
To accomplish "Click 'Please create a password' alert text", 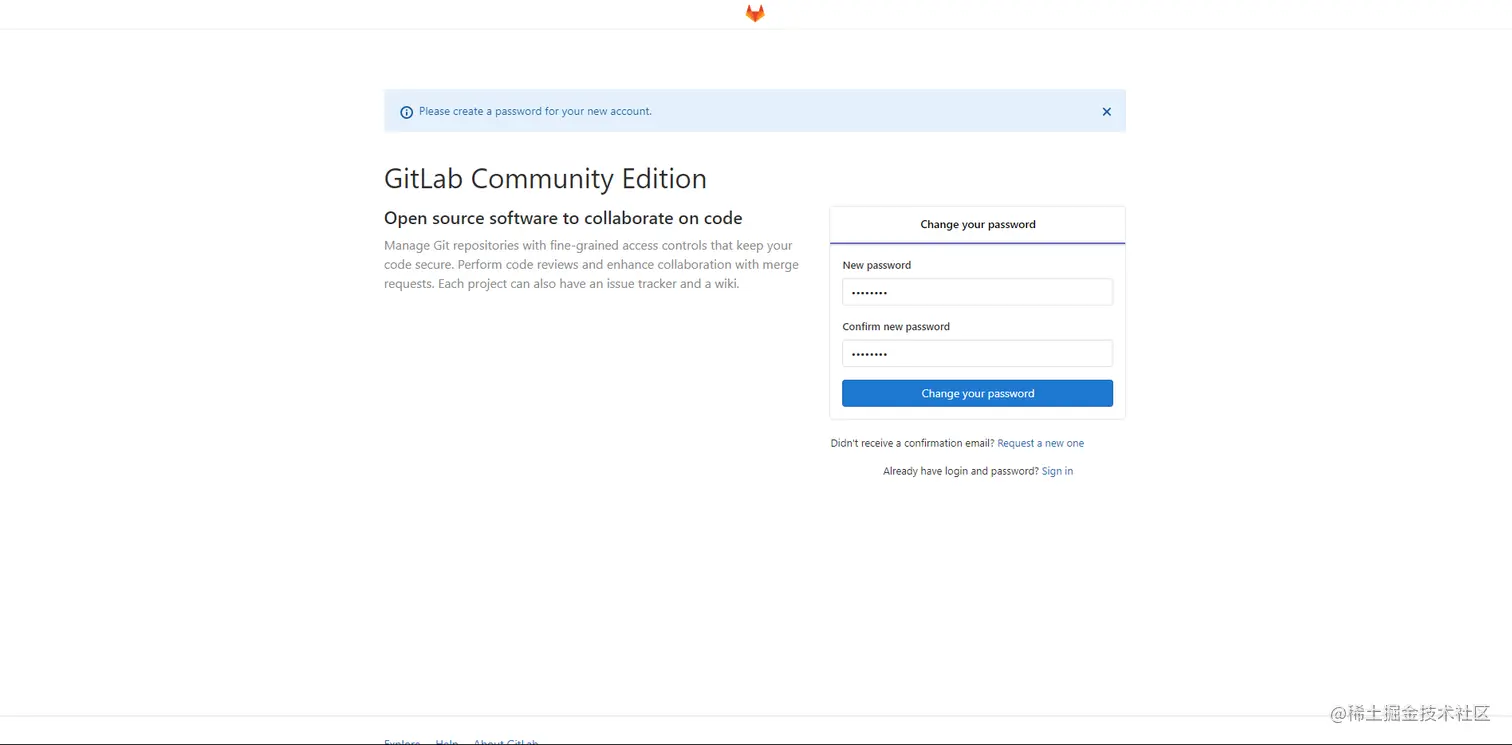I will (x=535, y=111).
